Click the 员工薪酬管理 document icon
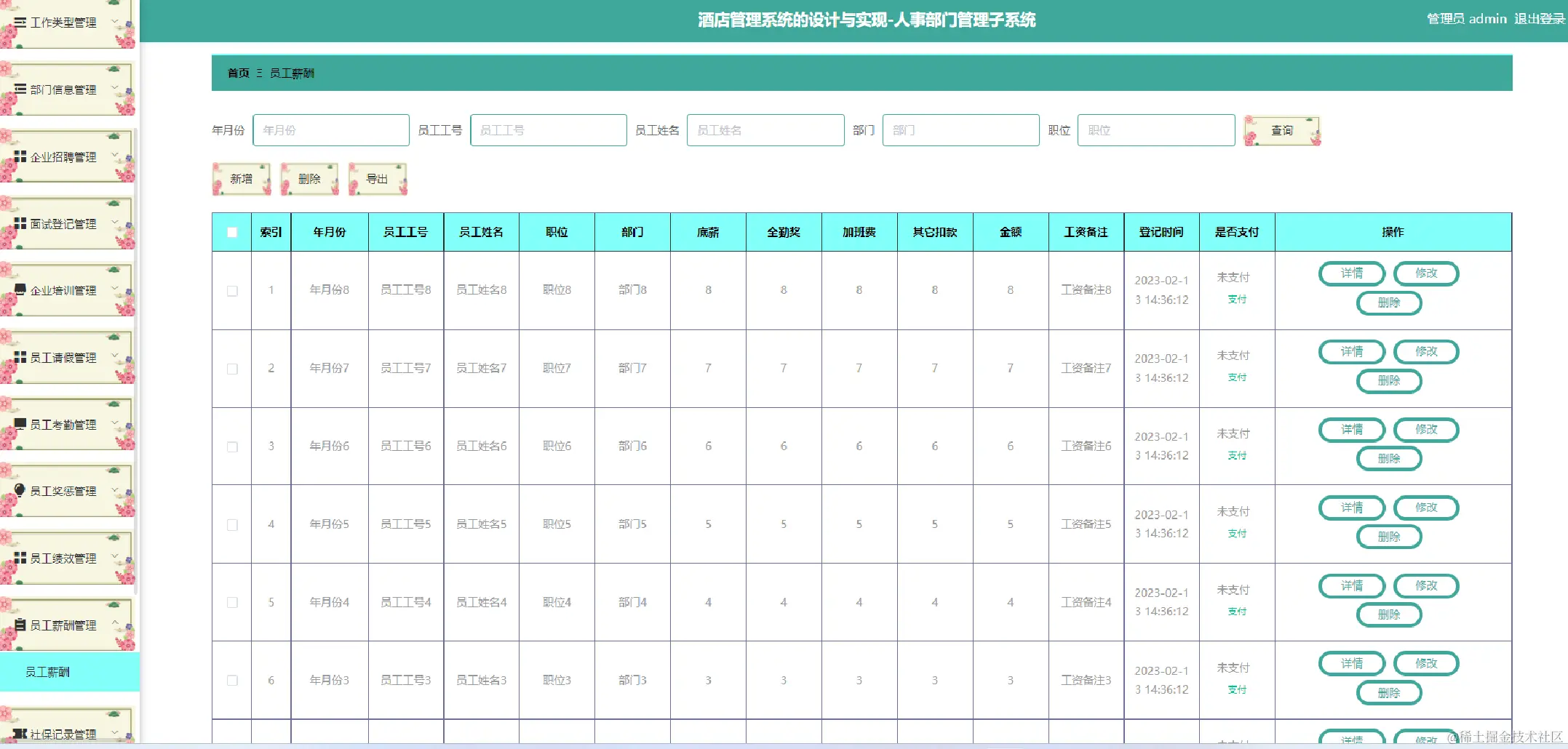Viewport: 1568px width, 749px height. 20,625
